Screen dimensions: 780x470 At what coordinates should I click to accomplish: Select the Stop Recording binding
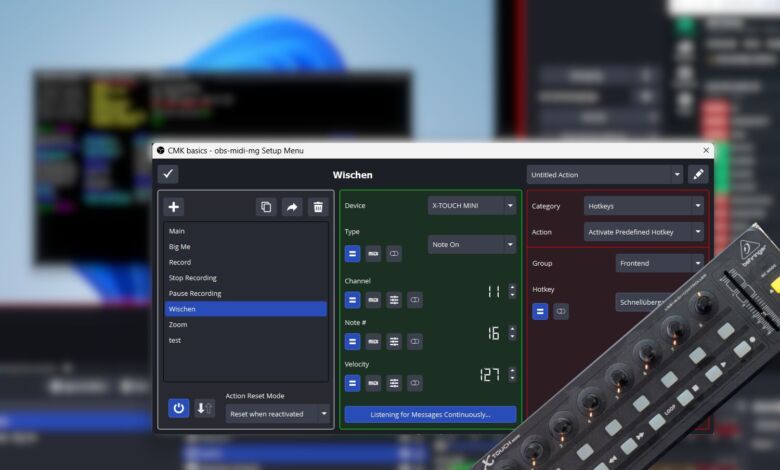pyautogui.click(x=246, y=278)
